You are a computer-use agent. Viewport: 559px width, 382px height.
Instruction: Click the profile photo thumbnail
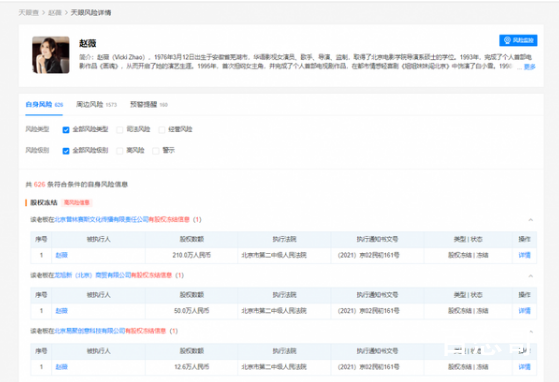(51, 55)
